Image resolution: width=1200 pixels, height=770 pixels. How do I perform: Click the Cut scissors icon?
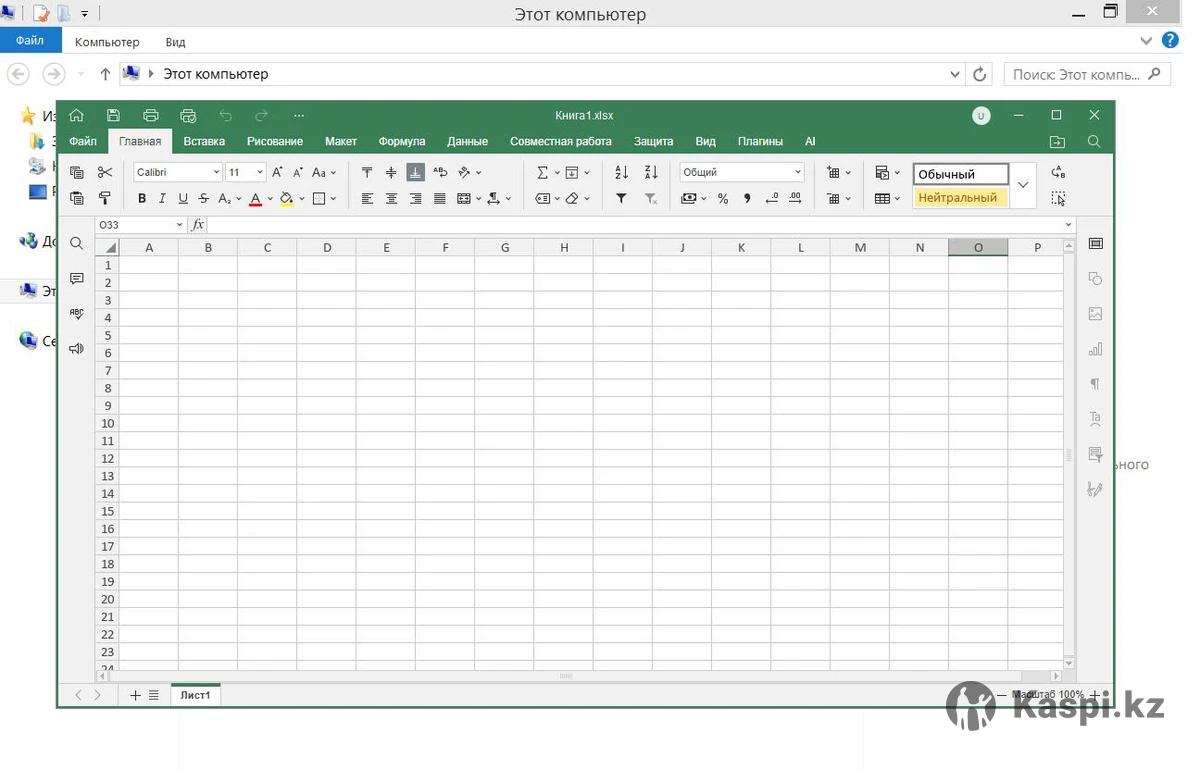104,172
